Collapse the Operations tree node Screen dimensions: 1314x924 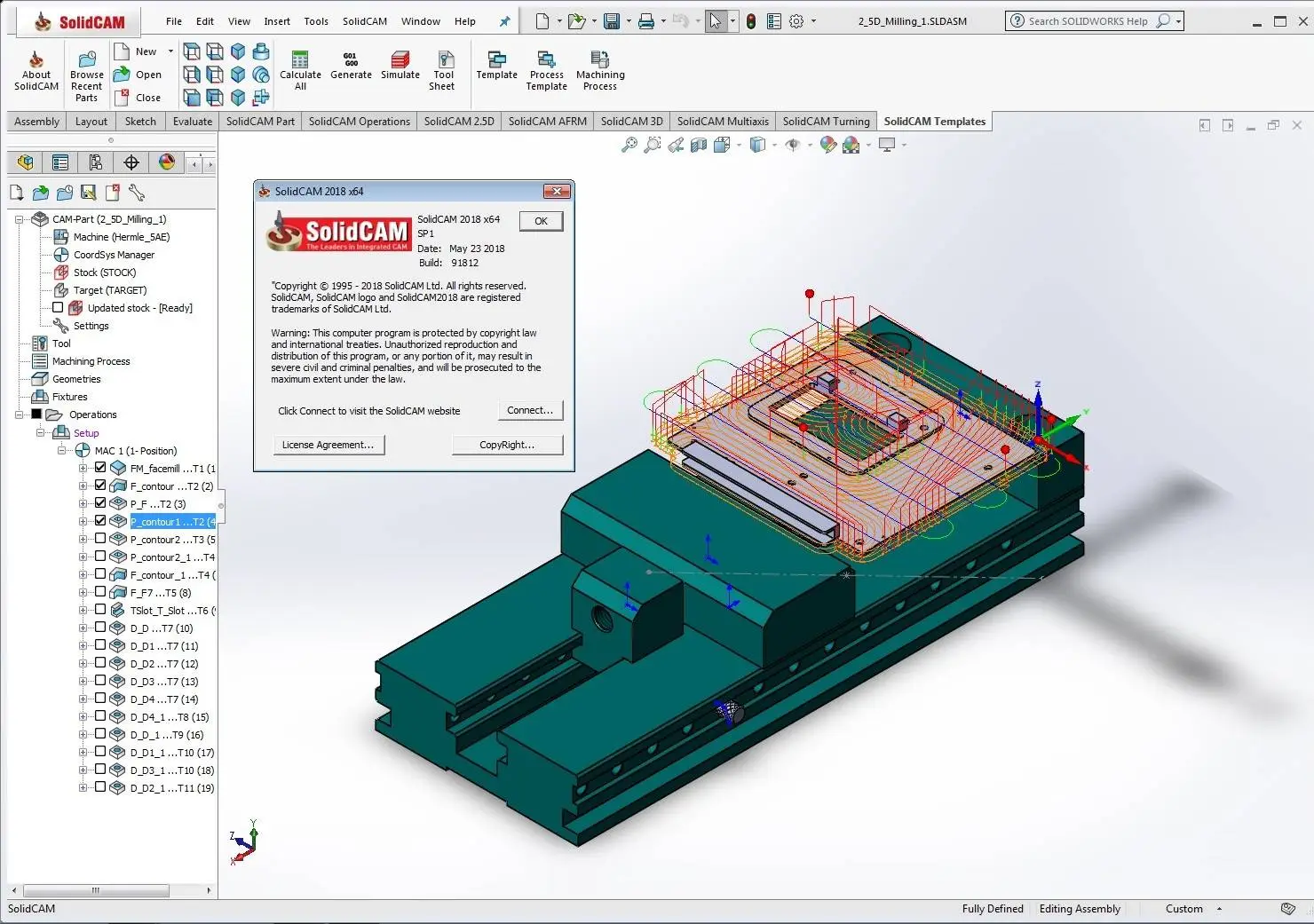[20, 415]
